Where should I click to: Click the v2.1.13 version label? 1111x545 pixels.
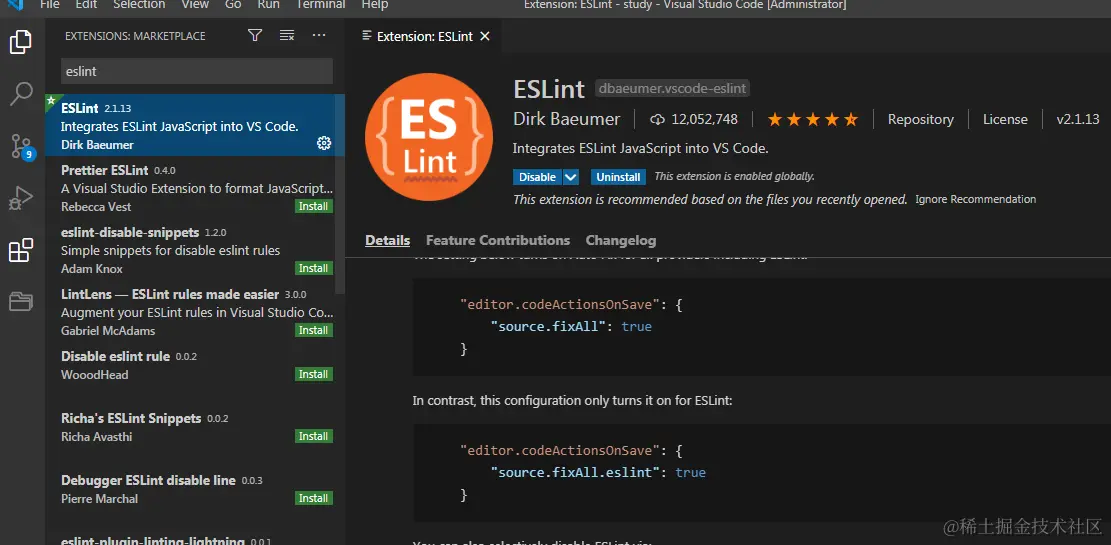tap(1078, 120)
